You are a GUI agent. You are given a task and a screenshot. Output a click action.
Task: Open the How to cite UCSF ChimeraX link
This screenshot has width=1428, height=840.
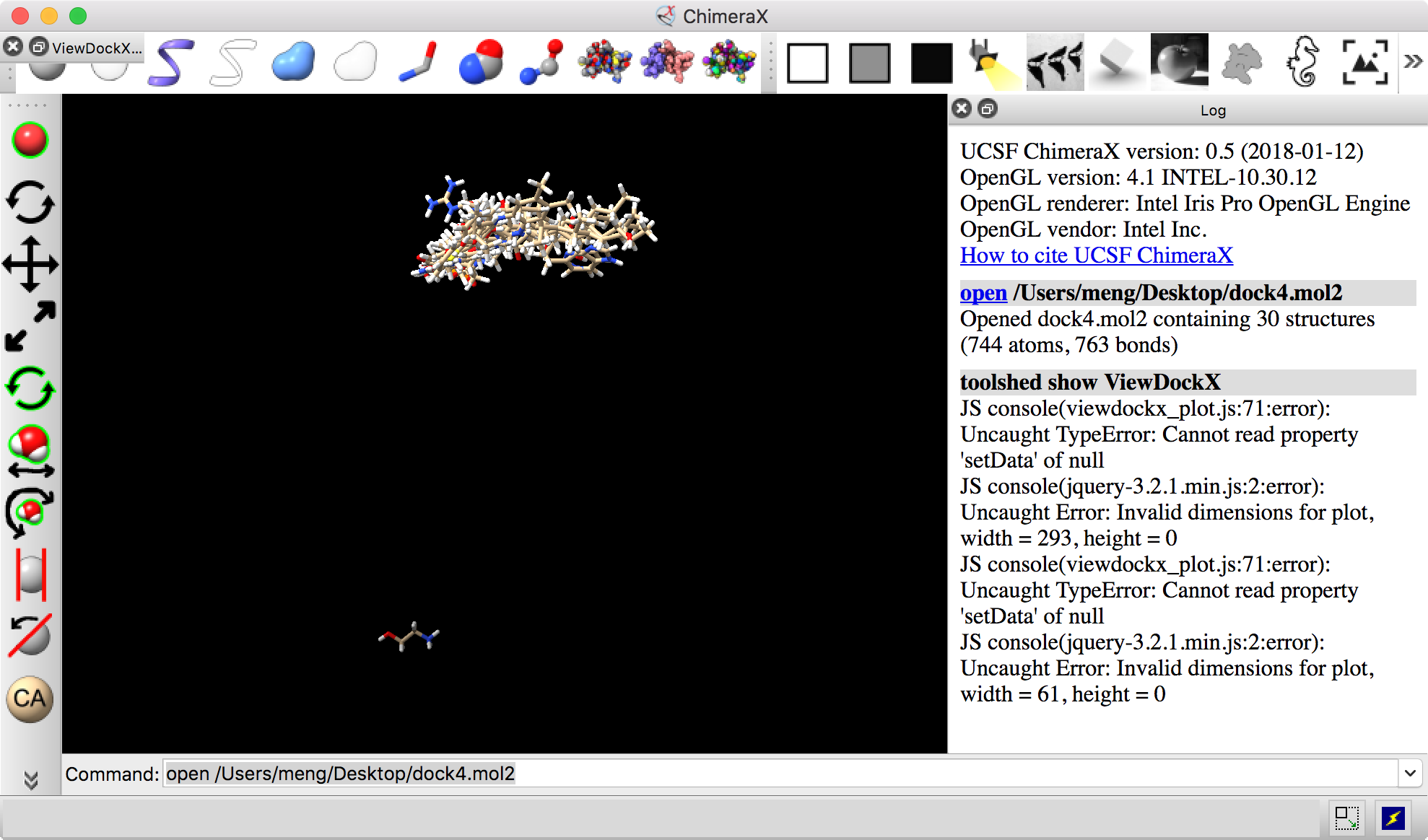pos(1096,255)
